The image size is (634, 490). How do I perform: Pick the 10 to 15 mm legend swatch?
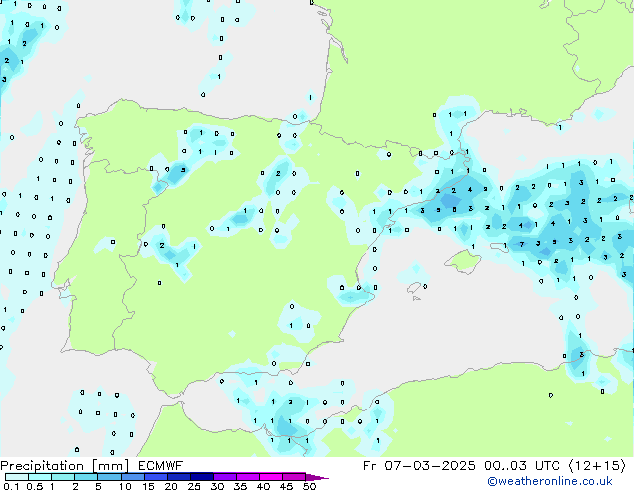click(x=132, y=477)
